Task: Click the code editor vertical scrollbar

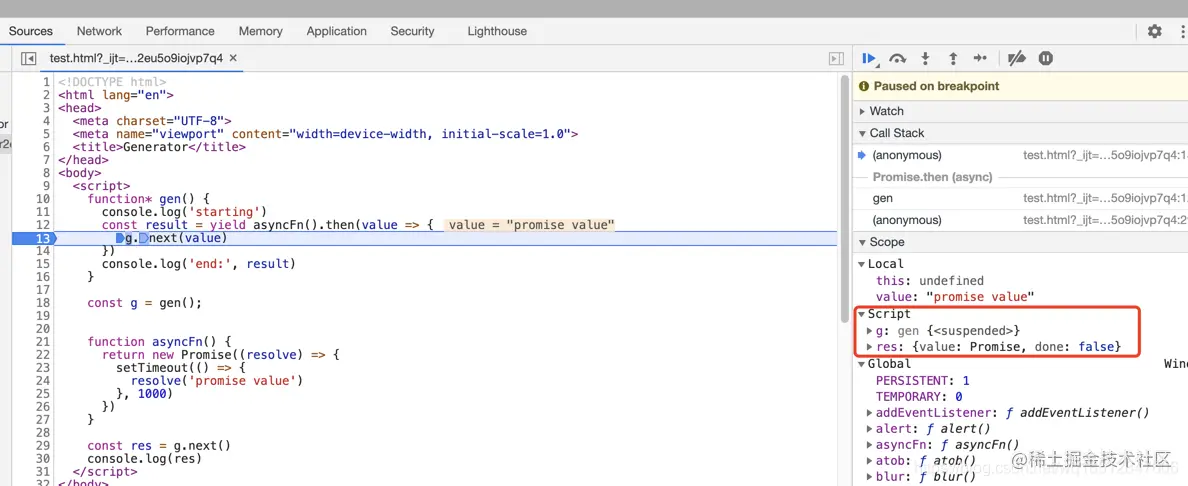Action: pos(844,200)
